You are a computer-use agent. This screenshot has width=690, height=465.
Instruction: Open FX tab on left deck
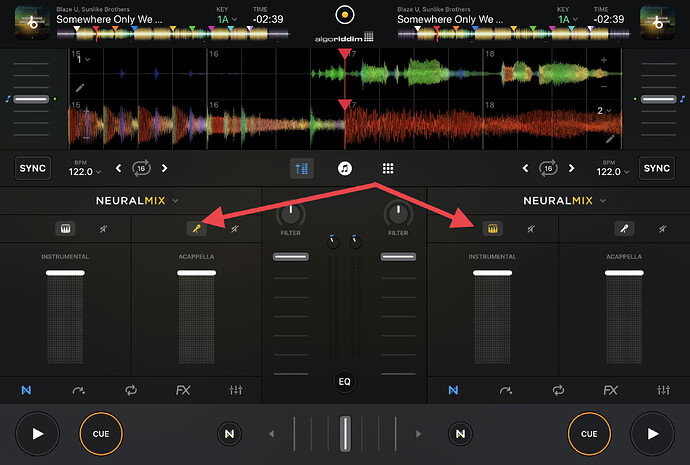point(183,390)
